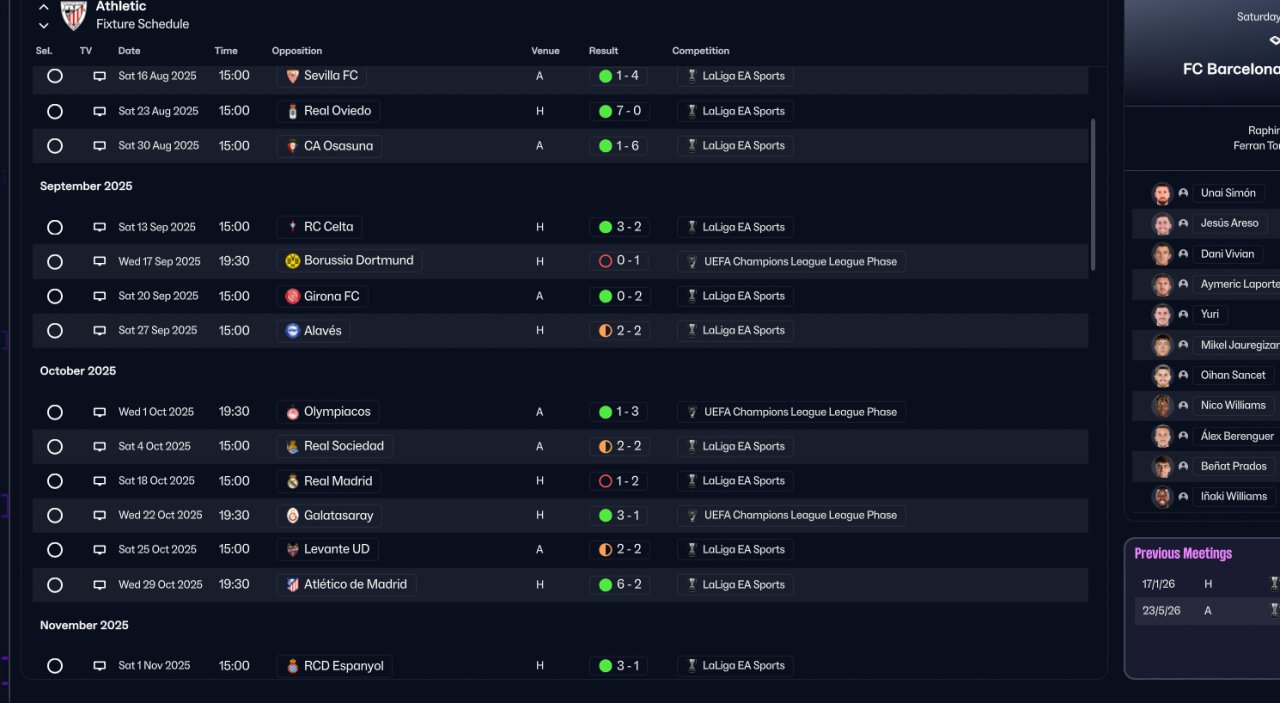Click Nico Williams' face portrait

tap(1162, 406)
